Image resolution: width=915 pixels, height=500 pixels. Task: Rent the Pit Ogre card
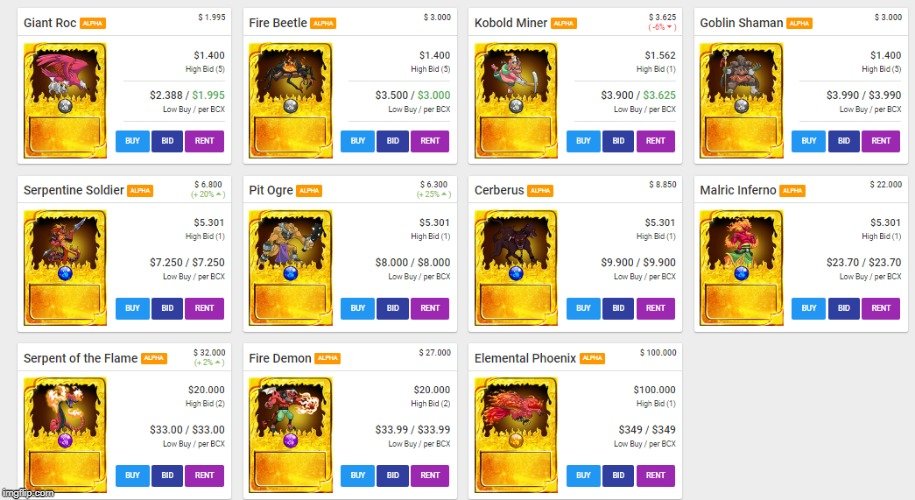coord(430,308)
